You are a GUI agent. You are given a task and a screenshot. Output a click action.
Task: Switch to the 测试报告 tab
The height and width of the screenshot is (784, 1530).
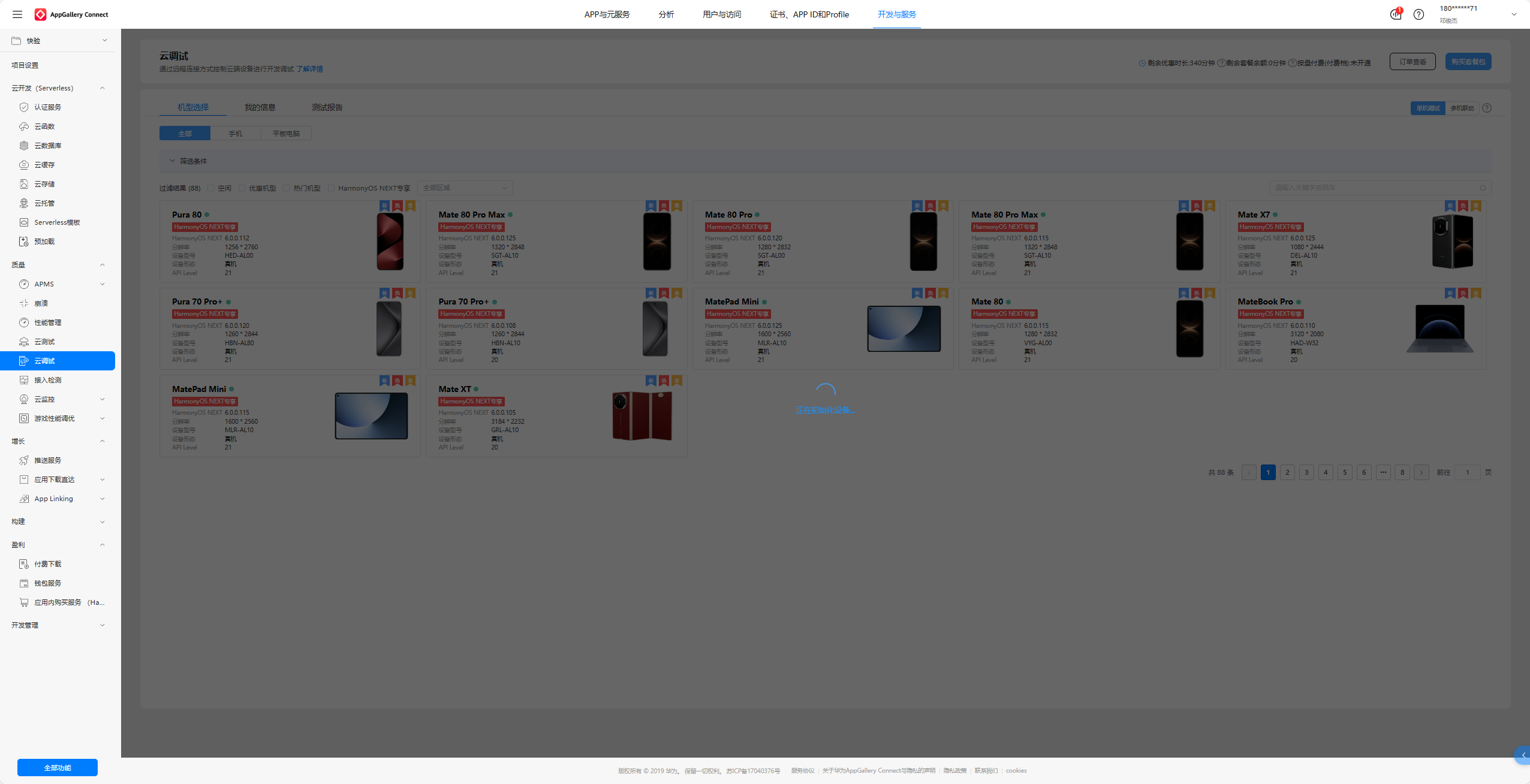327,107
